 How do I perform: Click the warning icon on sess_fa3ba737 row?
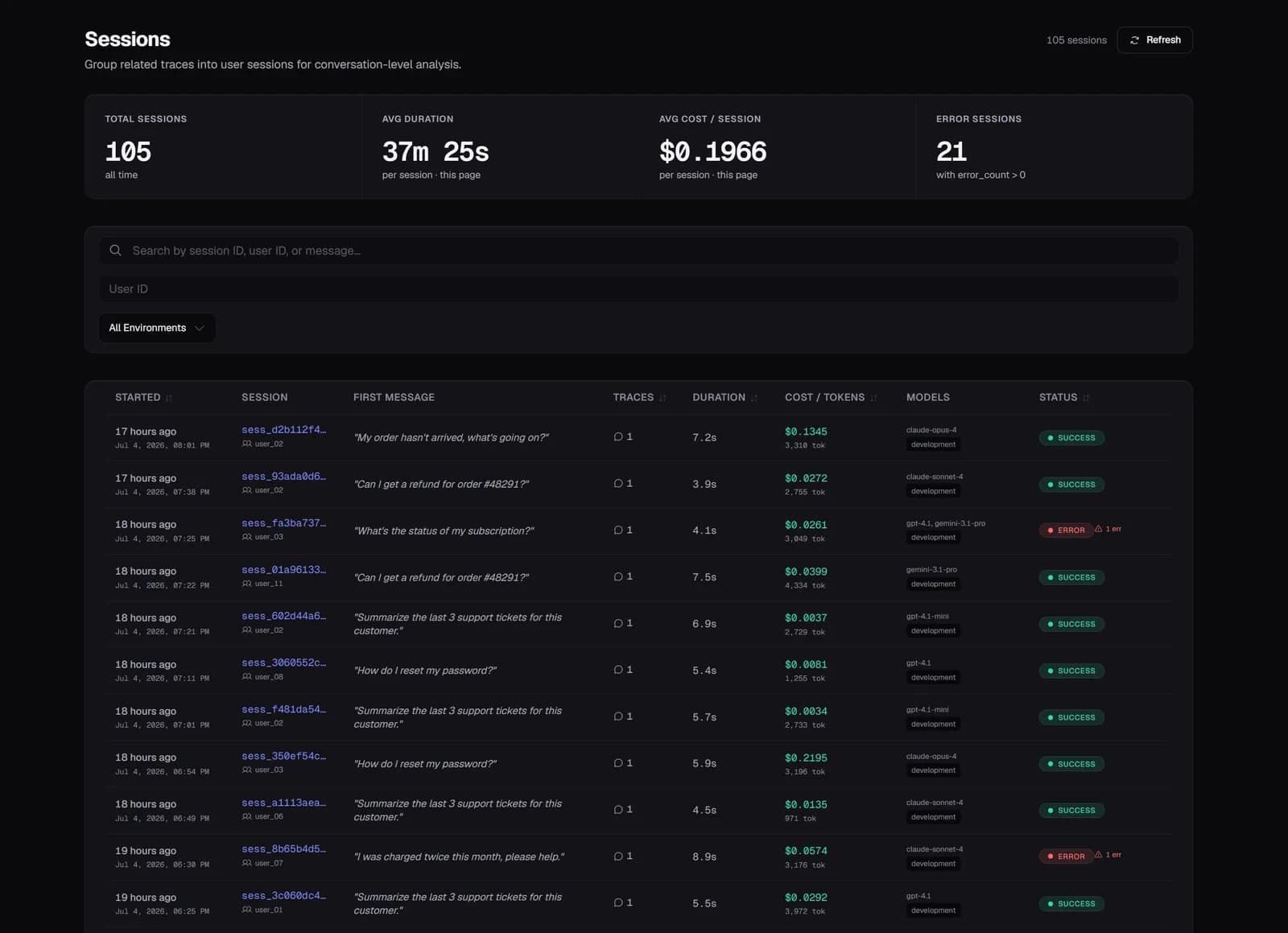[x=1098, y=529]
